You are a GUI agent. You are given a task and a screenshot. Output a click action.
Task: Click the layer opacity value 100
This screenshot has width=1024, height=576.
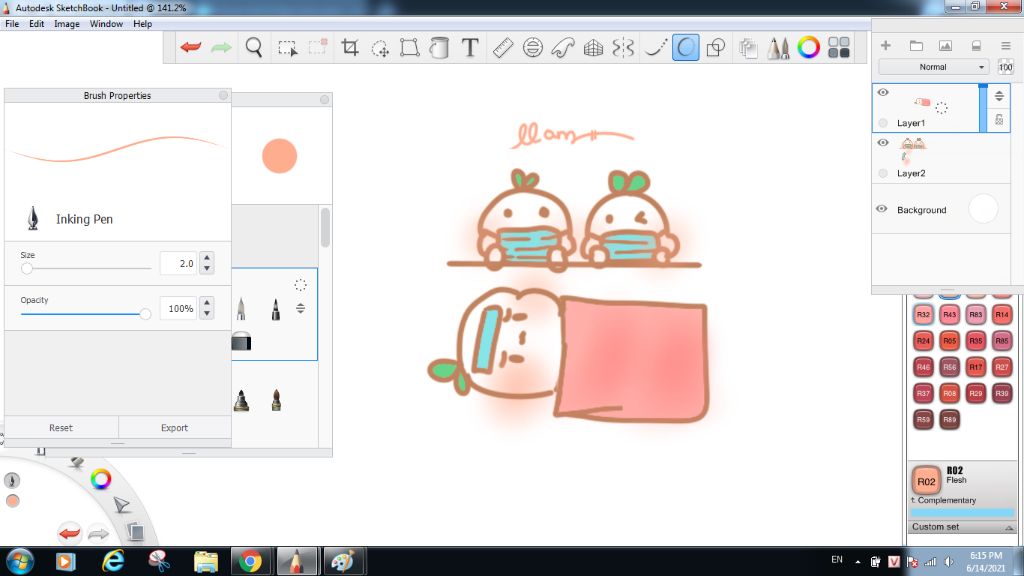1006,67
